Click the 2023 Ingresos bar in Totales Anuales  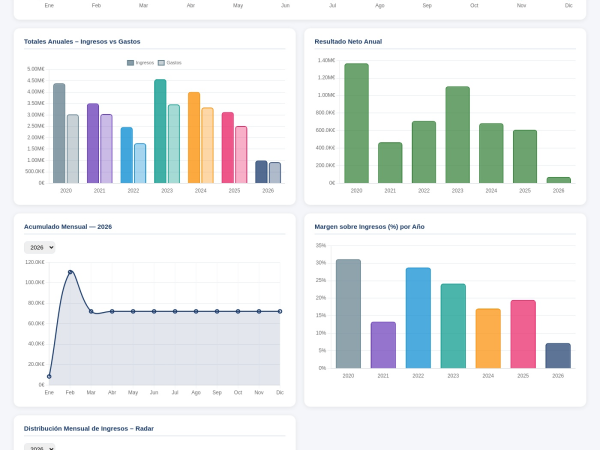[160, 132]
